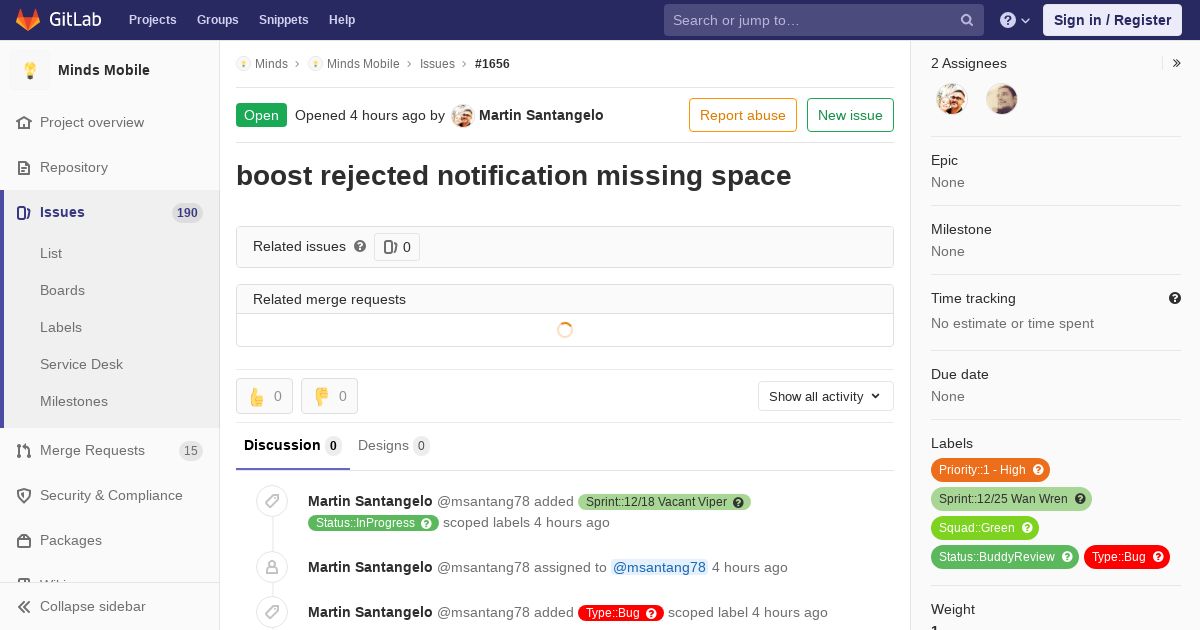Click the help icon on Squad::Green label

coord(1027,528)
